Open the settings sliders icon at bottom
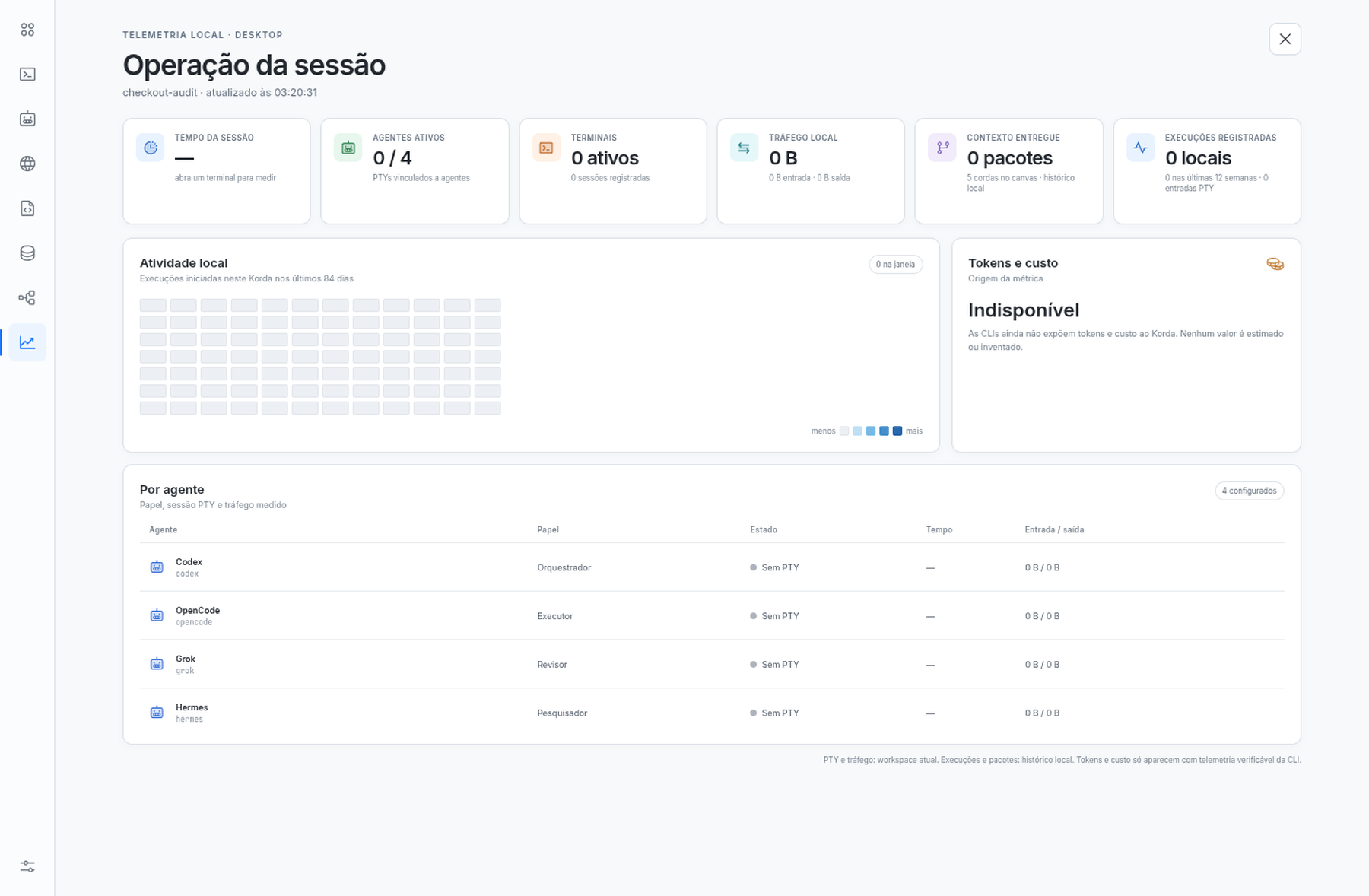Viewport: 1369px width, 896px height. (x=27, y=867)
